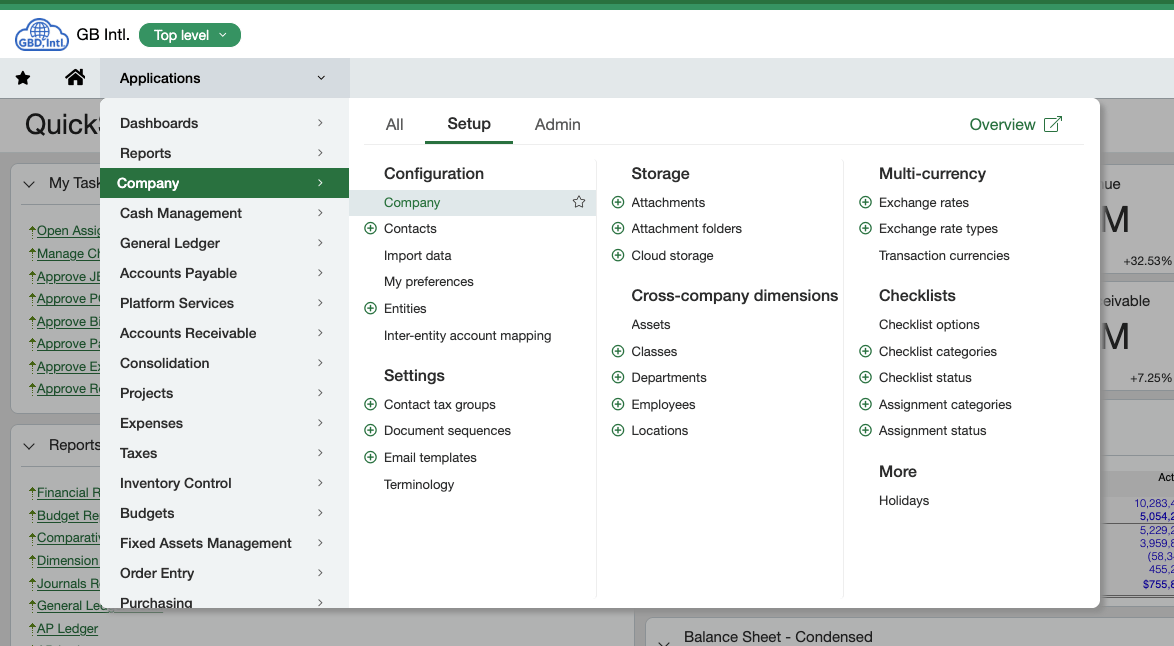
Task: Add Assignment status plus icon
Action: (x=866, y=430)
